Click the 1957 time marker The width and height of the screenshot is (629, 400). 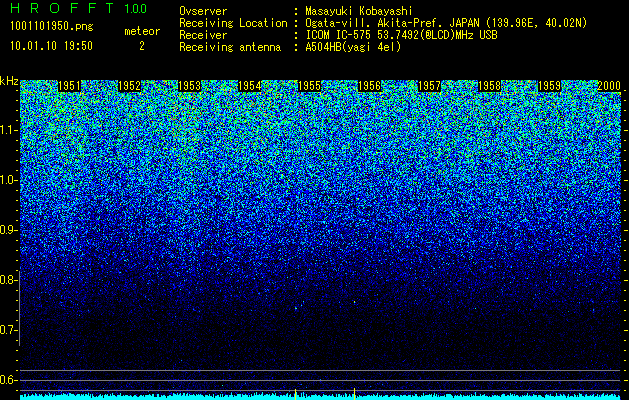pyautogui.click(x=429, y=86)
